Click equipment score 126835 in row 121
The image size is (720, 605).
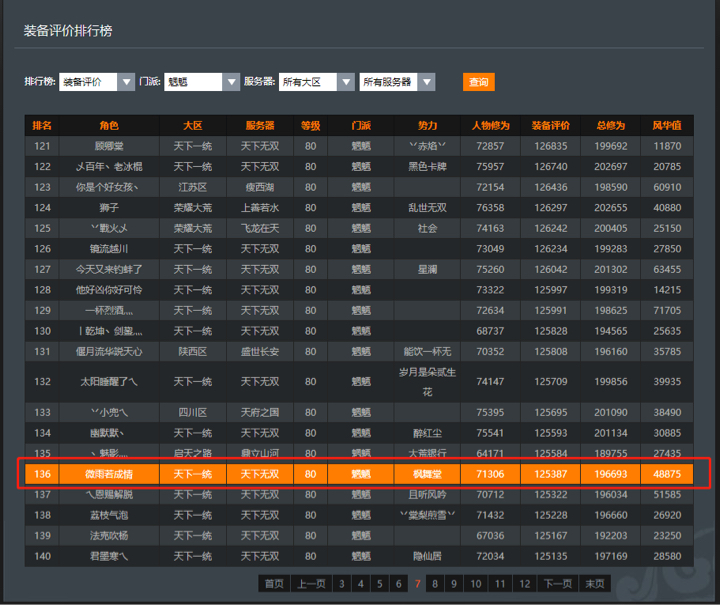(x=551, y=146)
